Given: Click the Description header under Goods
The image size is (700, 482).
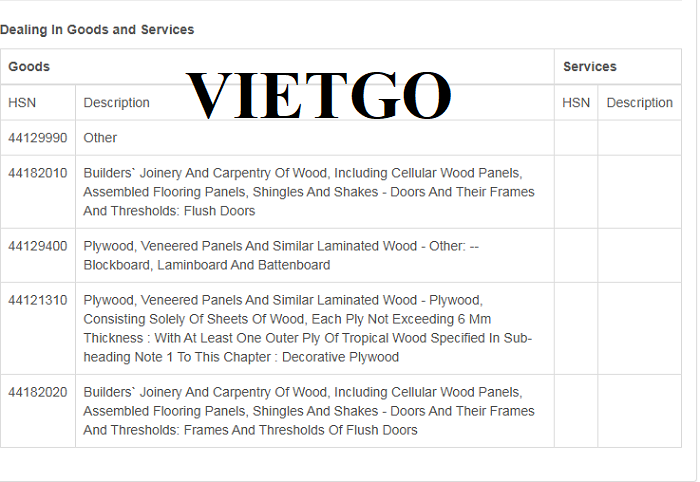Looking at the screenshot, I should (117, 103).
